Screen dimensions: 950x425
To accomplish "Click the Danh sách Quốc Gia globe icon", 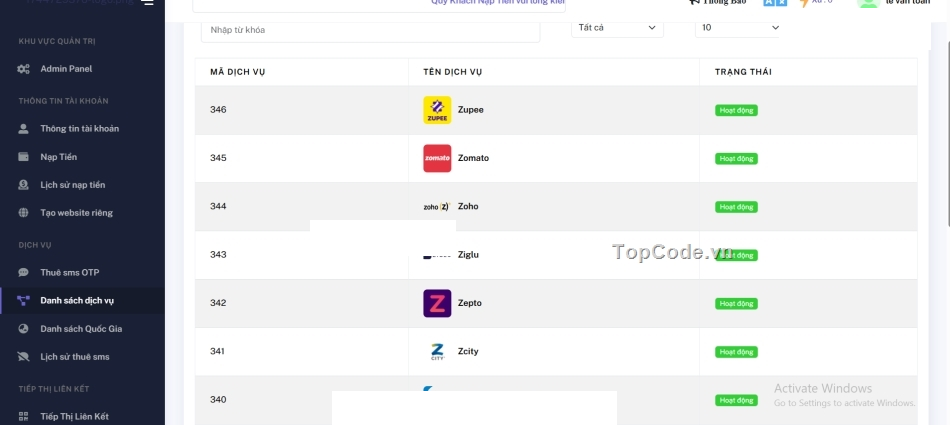I will pyautogui.click(x=24, y=329).
